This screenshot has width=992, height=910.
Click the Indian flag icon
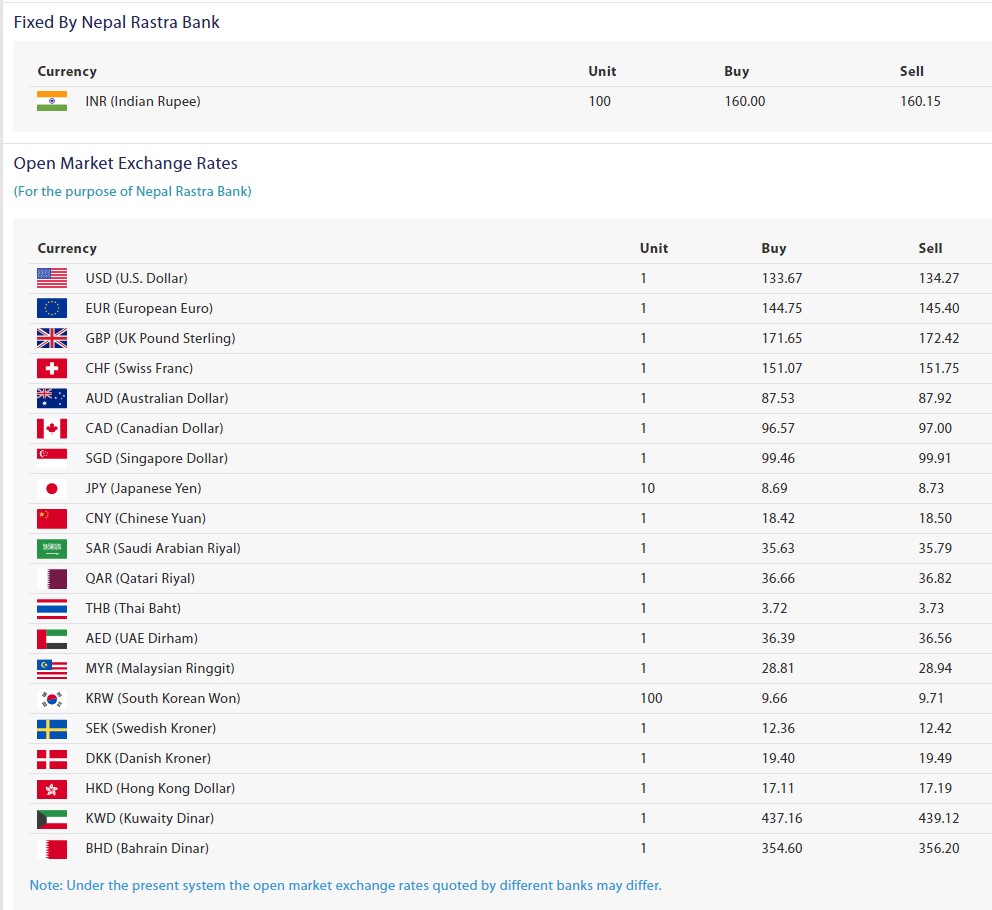(x=52, y=101)
